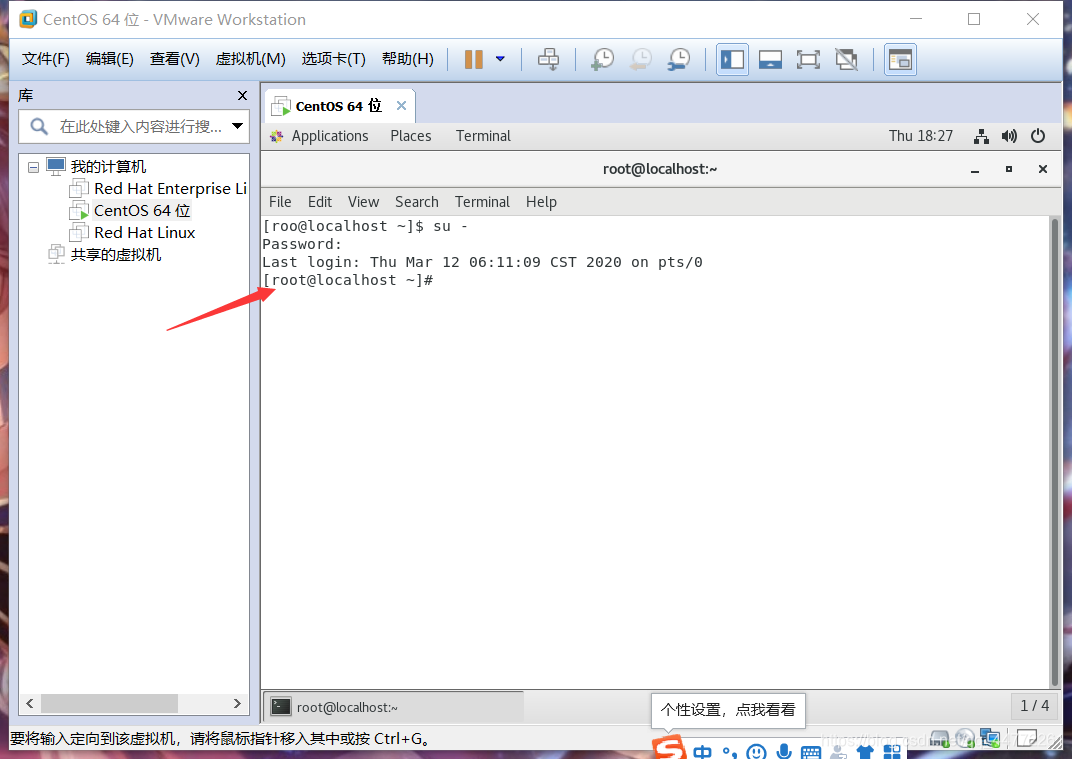Send Ctrl+Alt+Del to the VM
1072x759 pixels.
[x=548, y=59]
